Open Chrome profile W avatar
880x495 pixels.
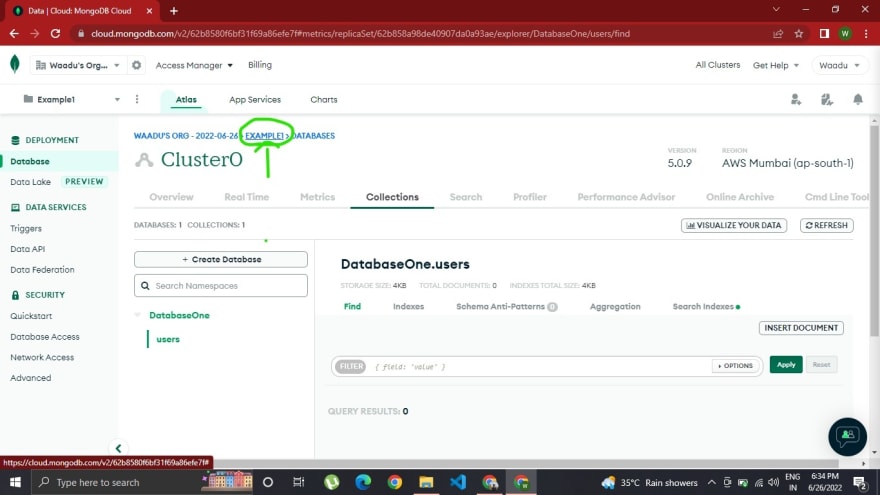845,34
